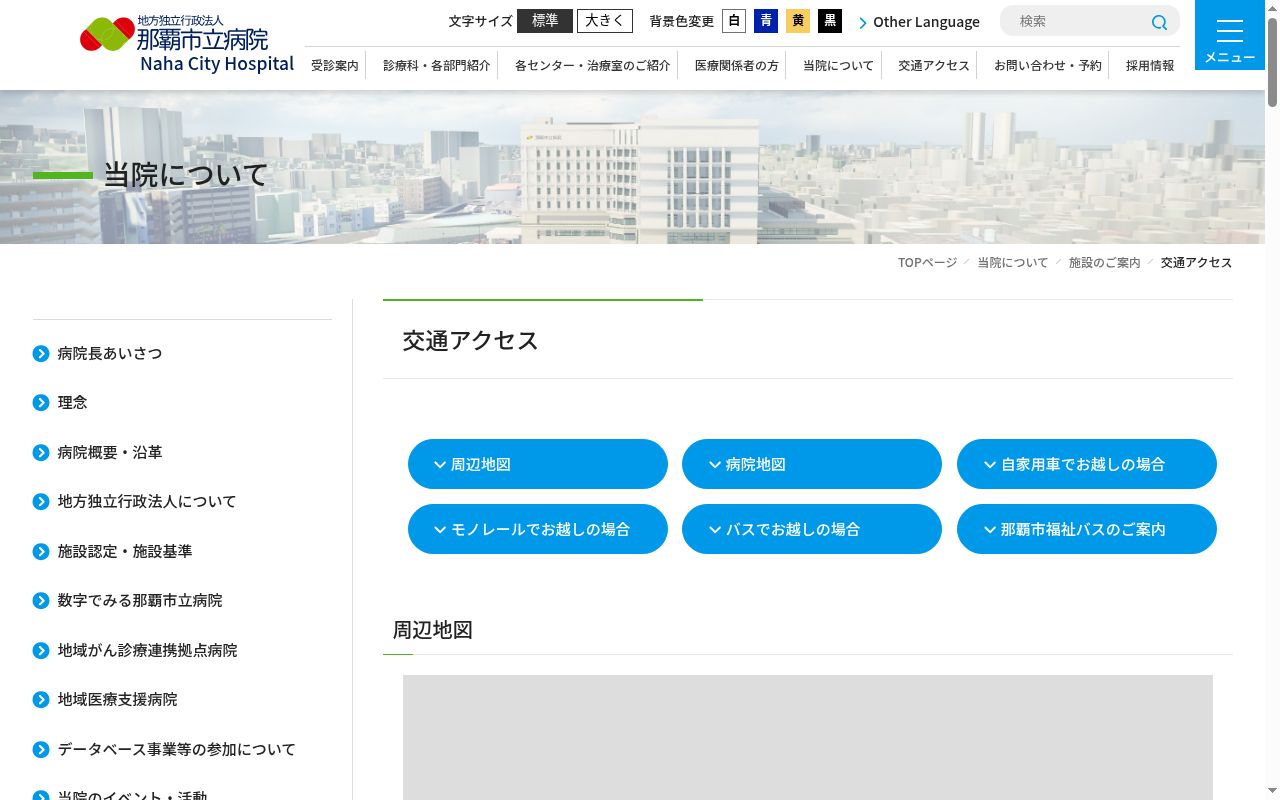
Task: Set text size to 大きく
Action: [605, 21]
